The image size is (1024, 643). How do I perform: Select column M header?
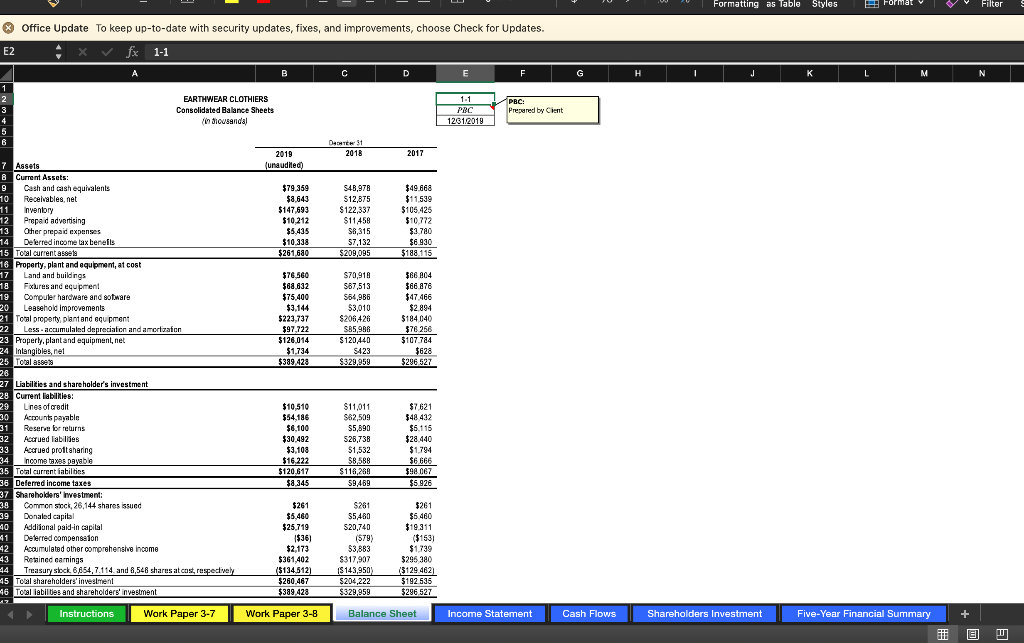(x=924, y=74)
